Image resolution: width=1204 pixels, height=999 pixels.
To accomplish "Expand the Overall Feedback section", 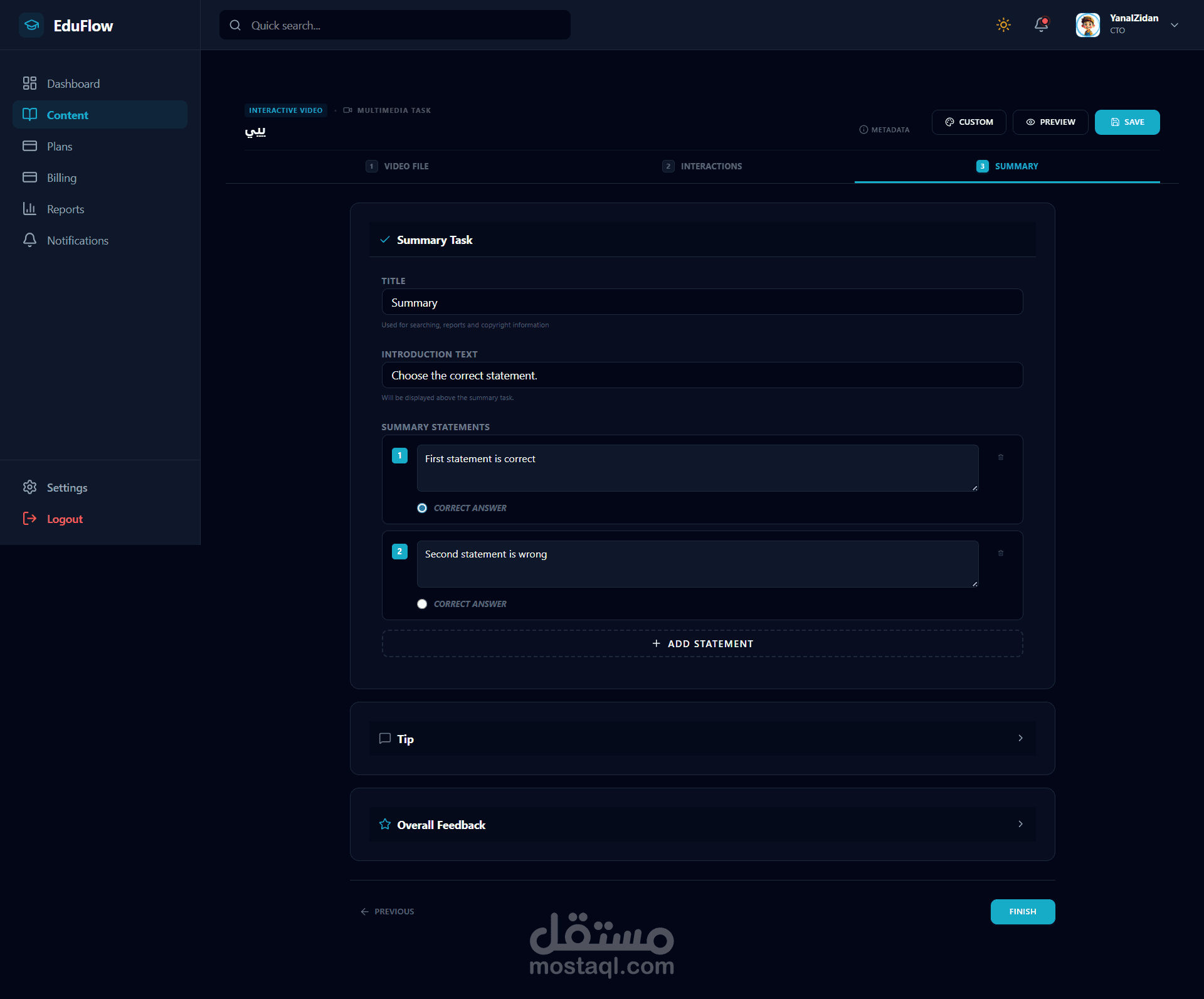I will [702, 825].
